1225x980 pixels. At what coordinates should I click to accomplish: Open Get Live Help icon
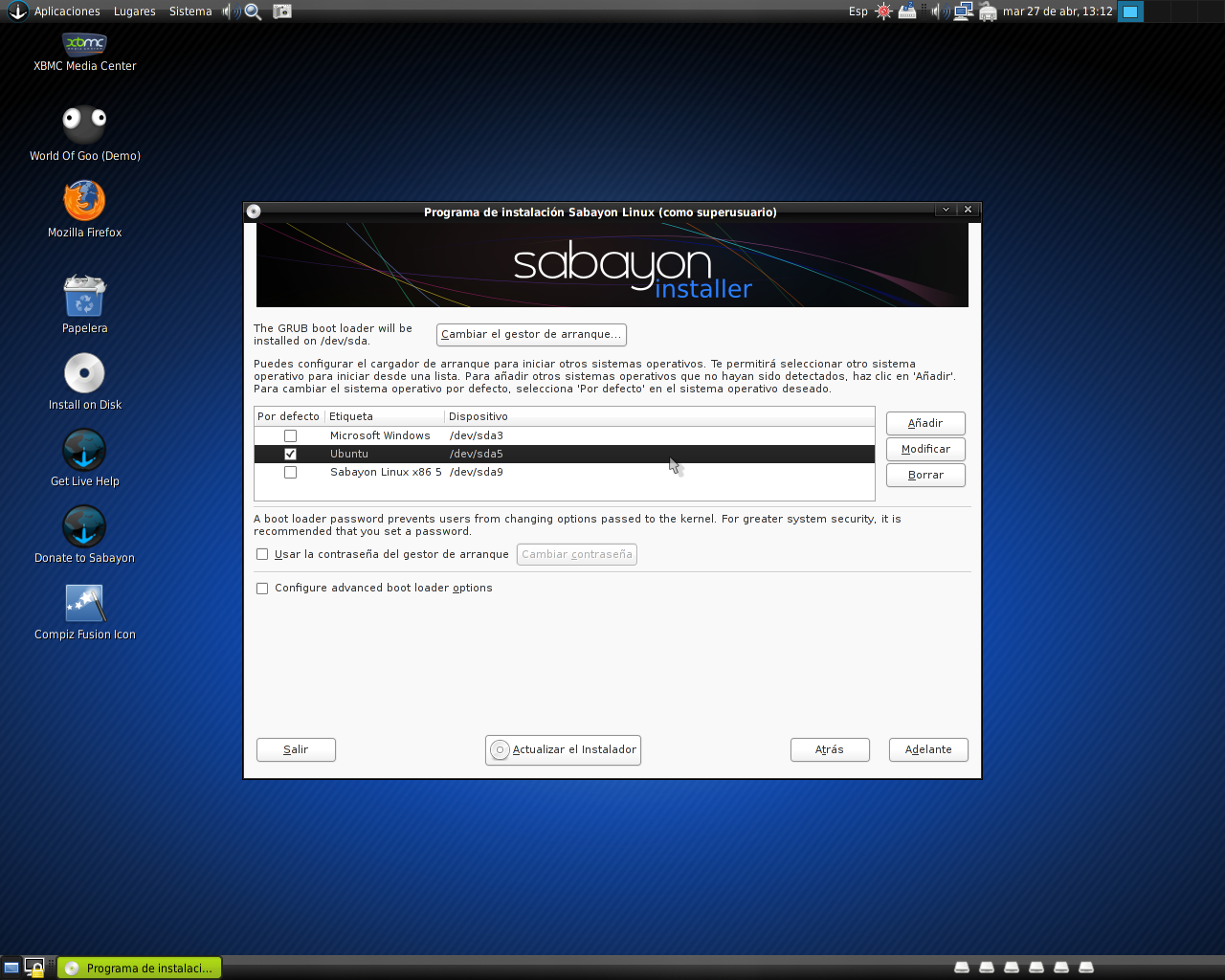pyautogui.click(x=84, y=450)
